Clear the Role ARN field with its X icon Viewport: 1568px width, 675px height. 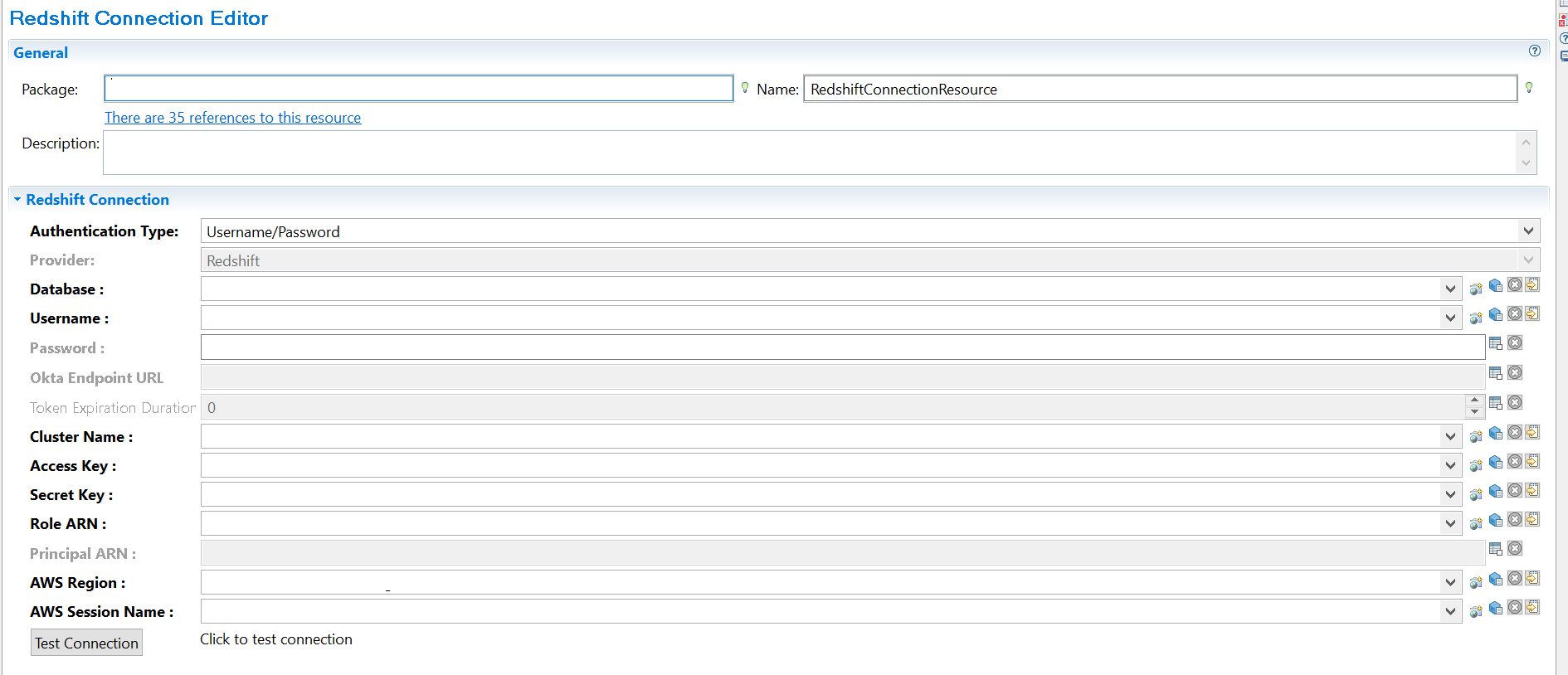click(x=1515, y=520)
